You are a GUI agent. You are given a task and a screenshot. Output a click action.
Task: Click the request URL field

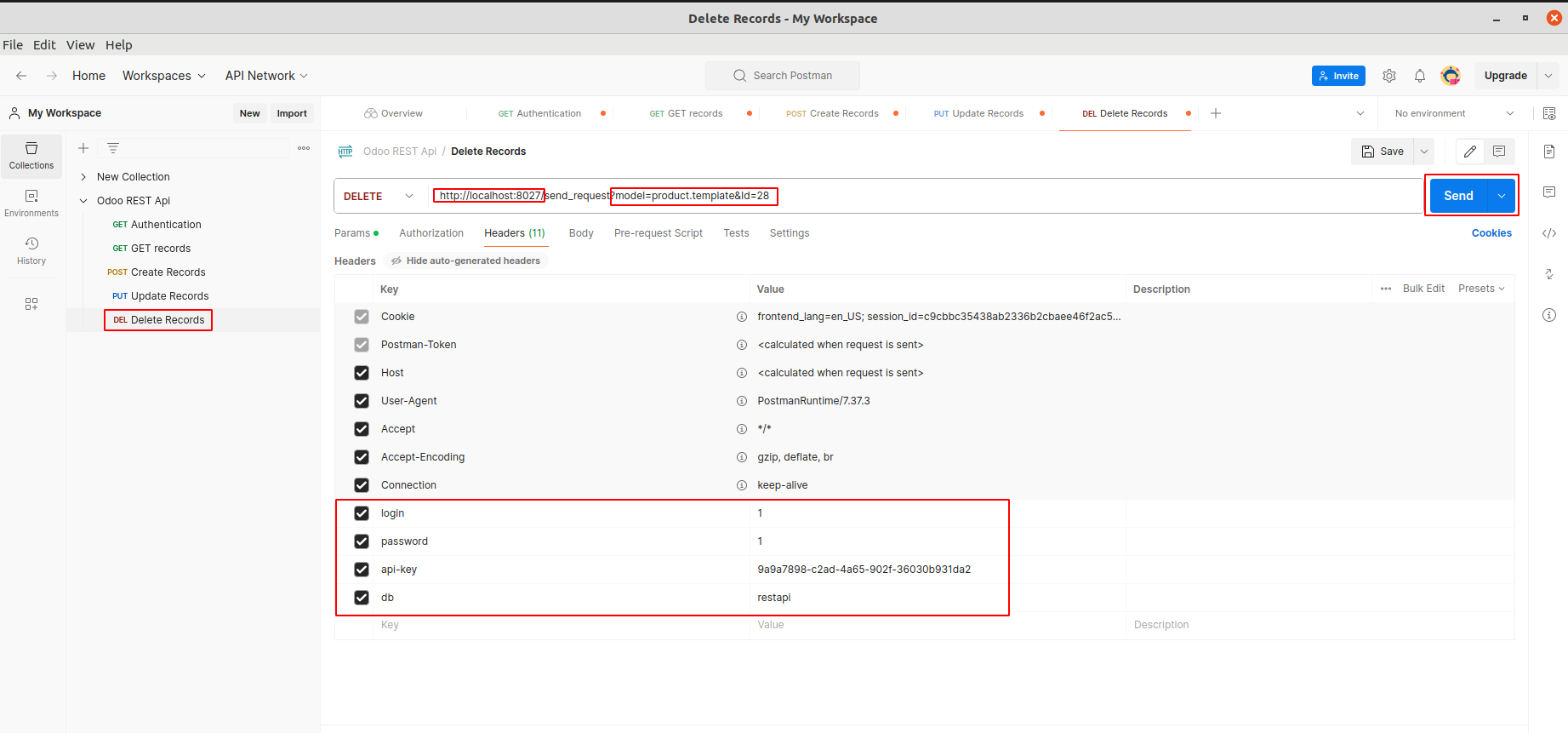[x=927, y=196]
